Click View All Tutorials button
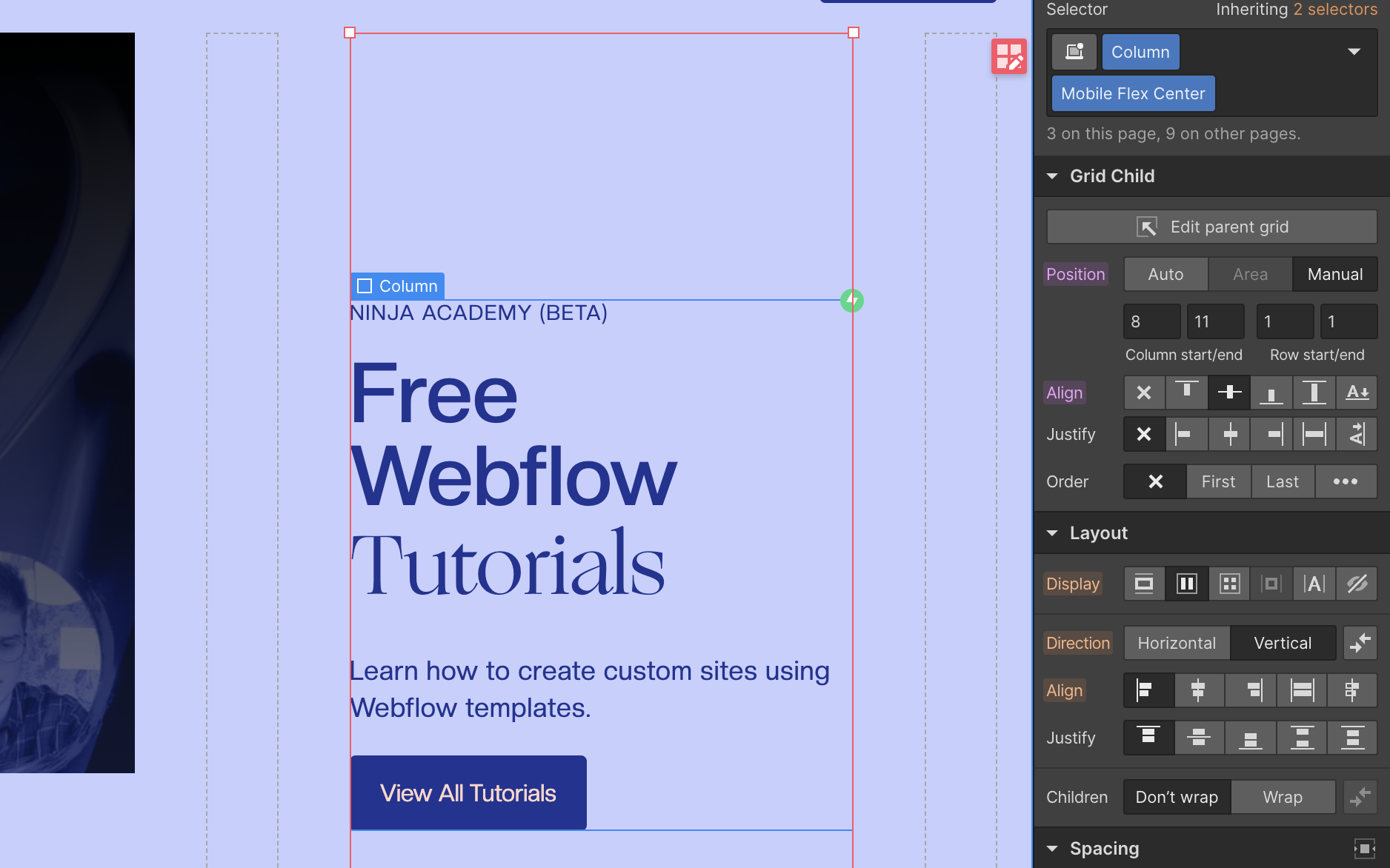 point(468,792)
